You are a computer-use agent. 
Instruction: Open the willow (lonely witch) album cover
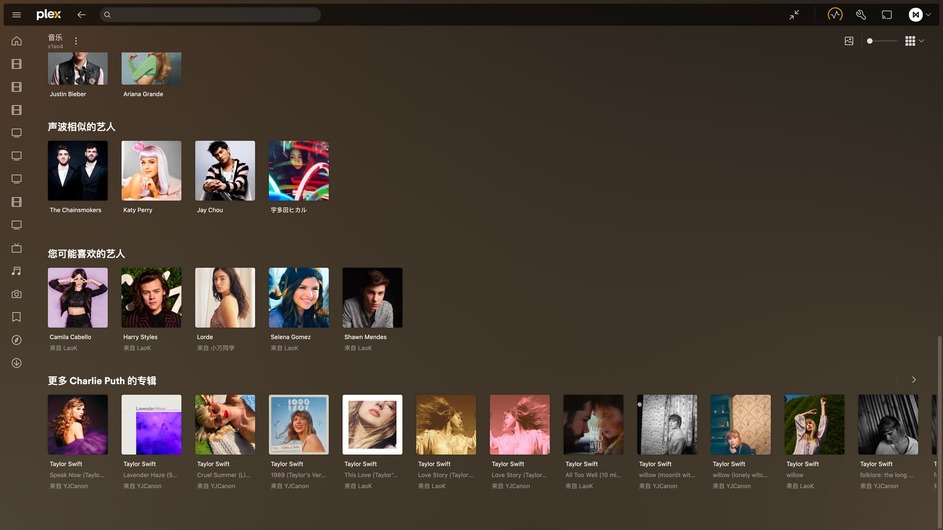click(x=740, y=424)
